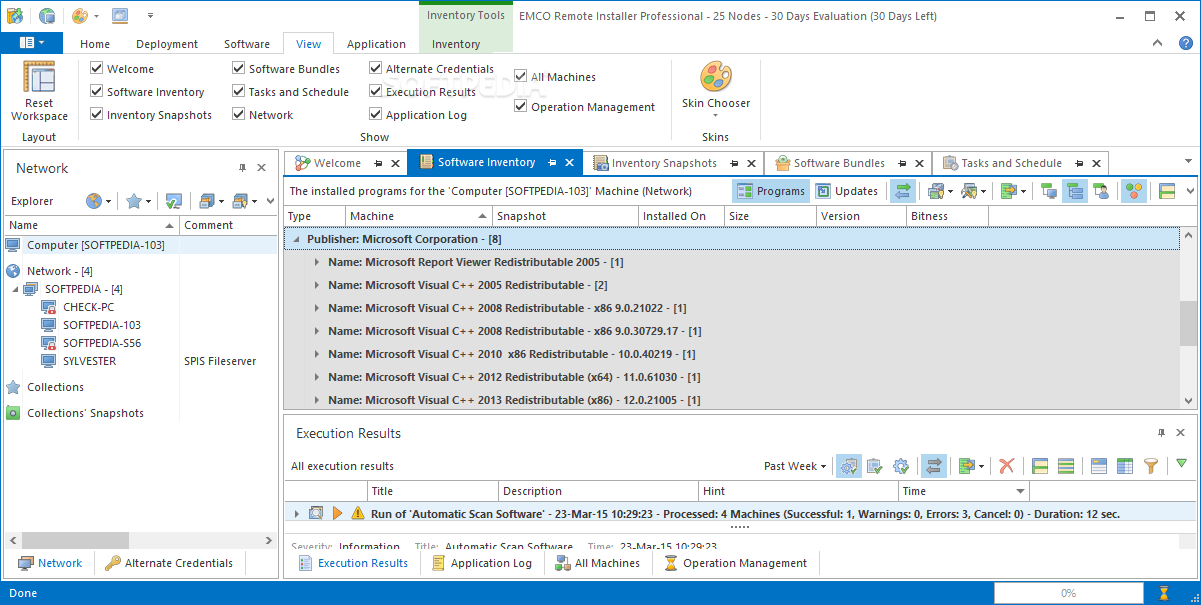The width and height of the screenshot is (1201, 605).
Task: Open the Home ribbon tab
Action: click(95, 44)
